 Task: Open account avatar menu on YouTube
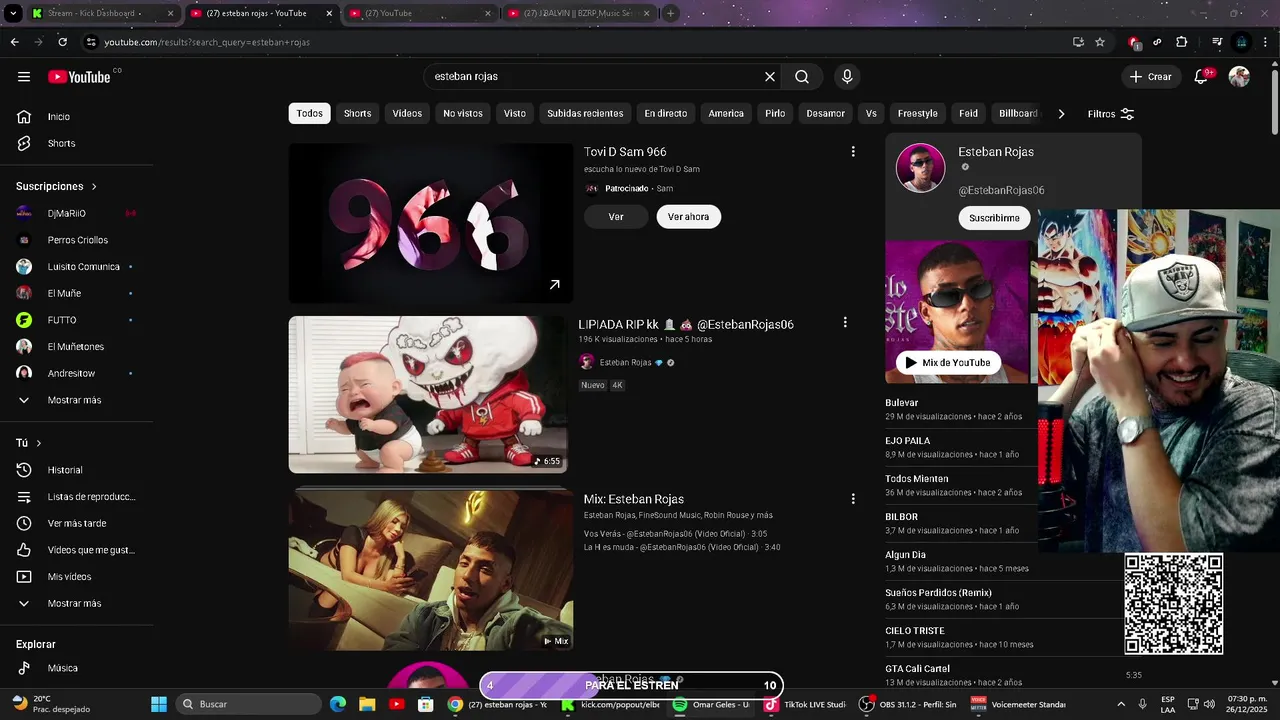[1239, 77]
